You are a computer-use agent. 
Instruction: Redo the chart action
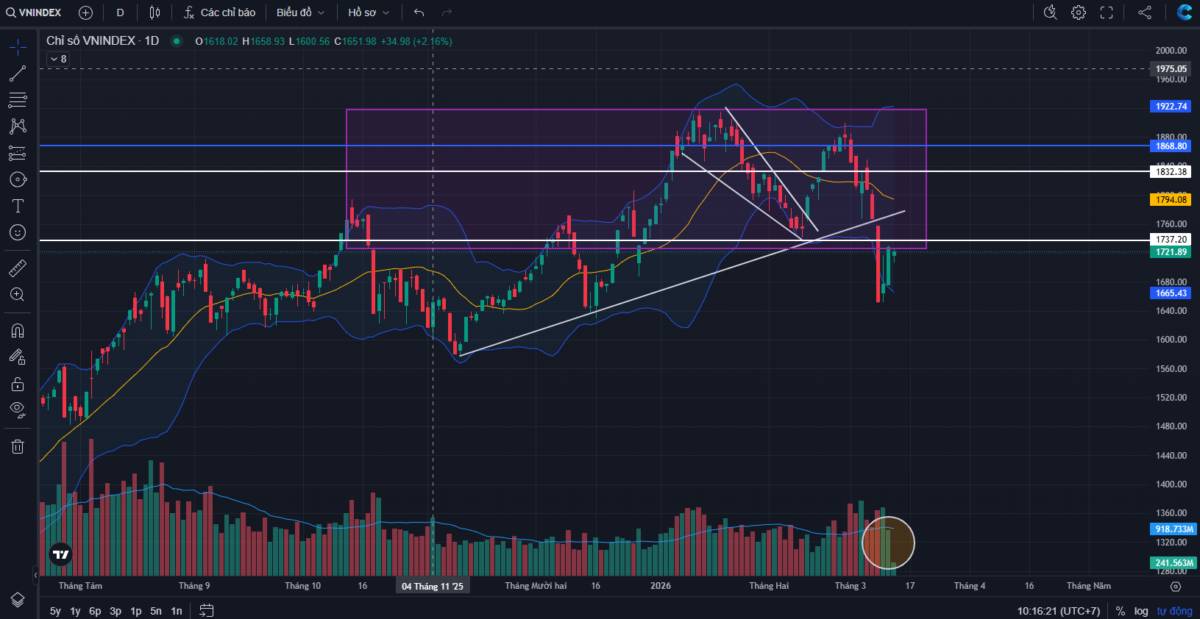point(446,12)
